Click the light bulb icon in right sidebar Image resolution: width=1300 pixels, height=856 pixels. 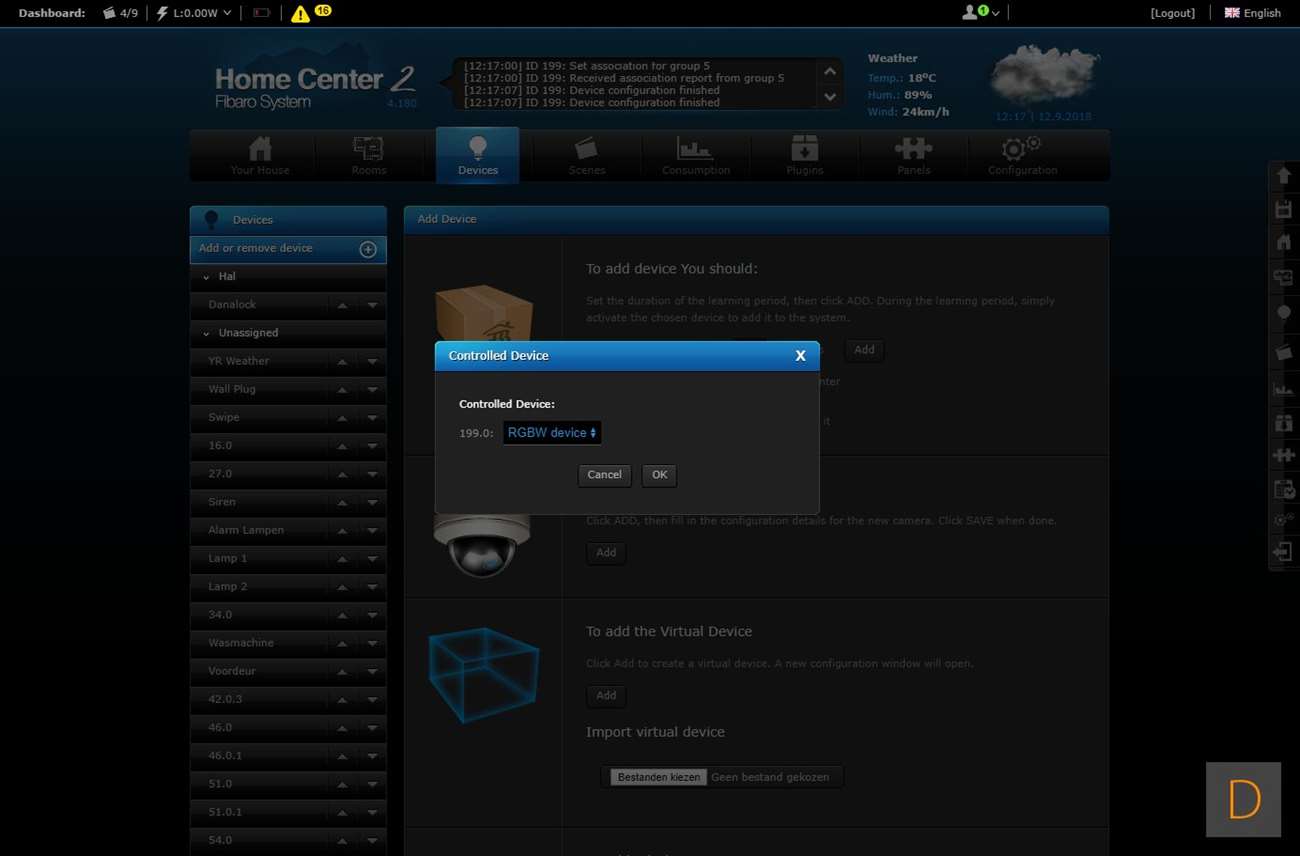pos(1284,313)
